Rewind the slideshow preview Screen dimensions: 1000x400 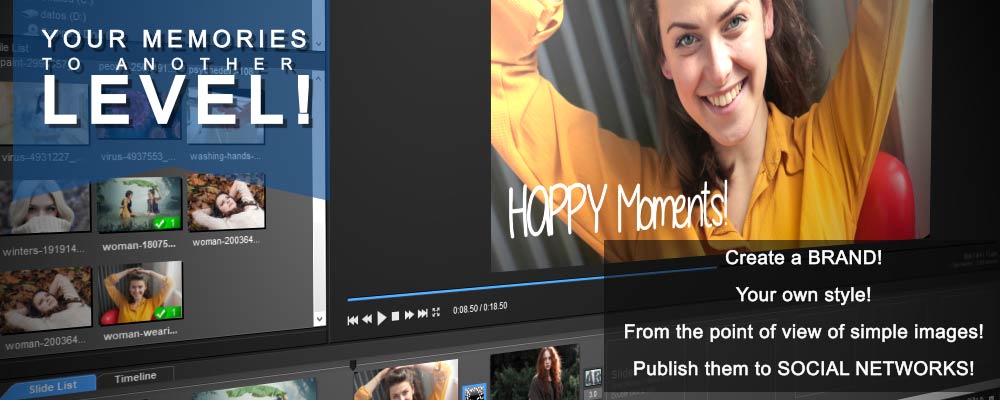click(367, 319)
